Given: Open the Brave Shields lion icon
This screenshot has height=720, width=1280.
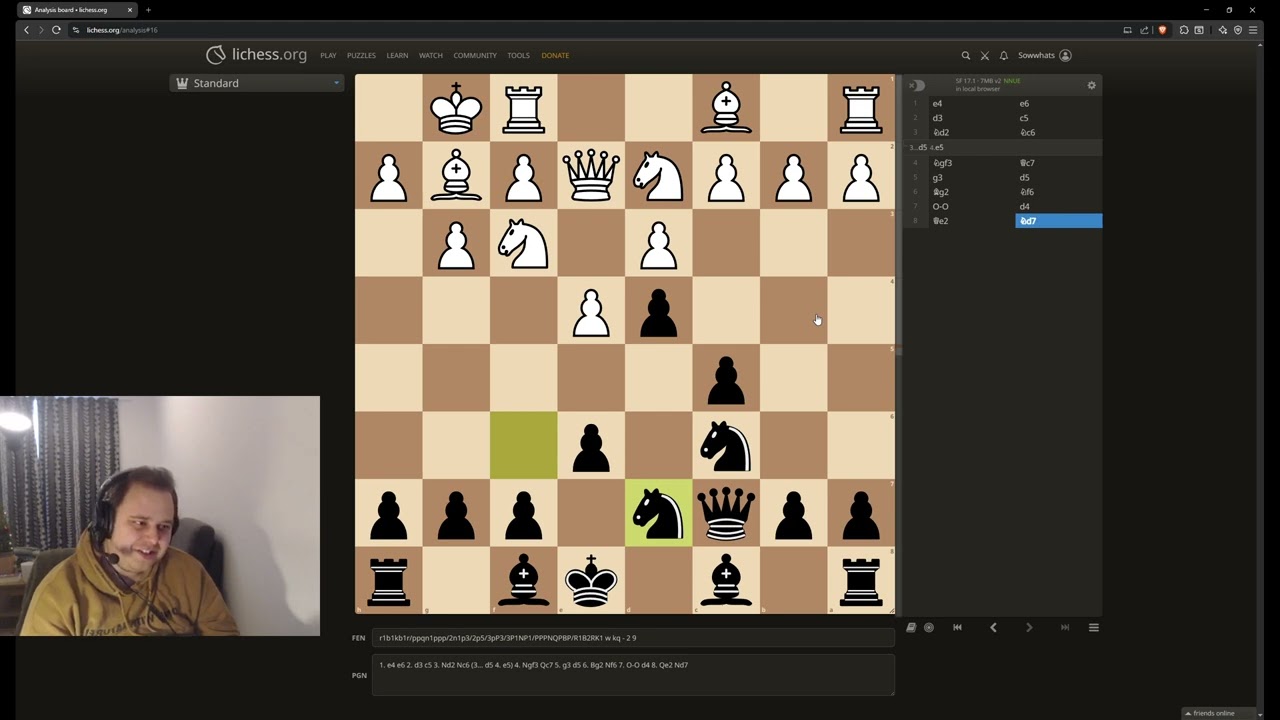Looking at the screenshot, I should tap(1162, 30).
